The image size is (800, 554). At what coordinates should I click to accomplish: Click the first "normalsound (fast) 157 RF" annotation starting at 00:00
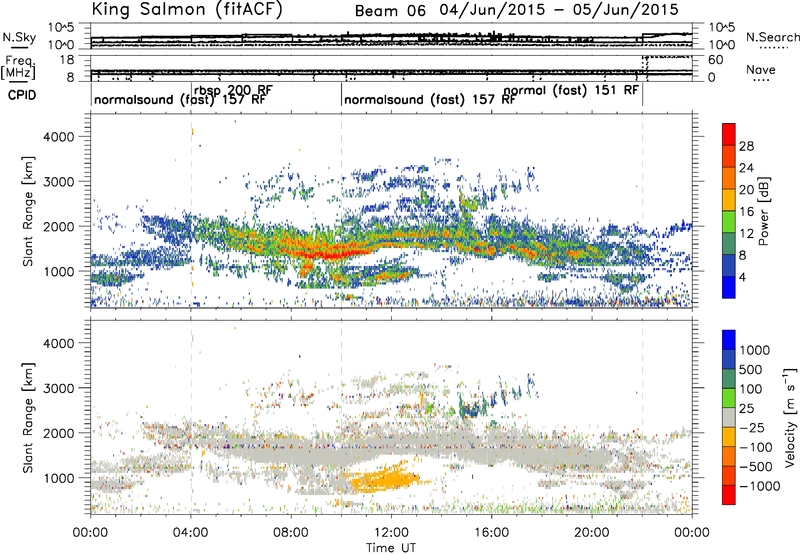(180, 99)
